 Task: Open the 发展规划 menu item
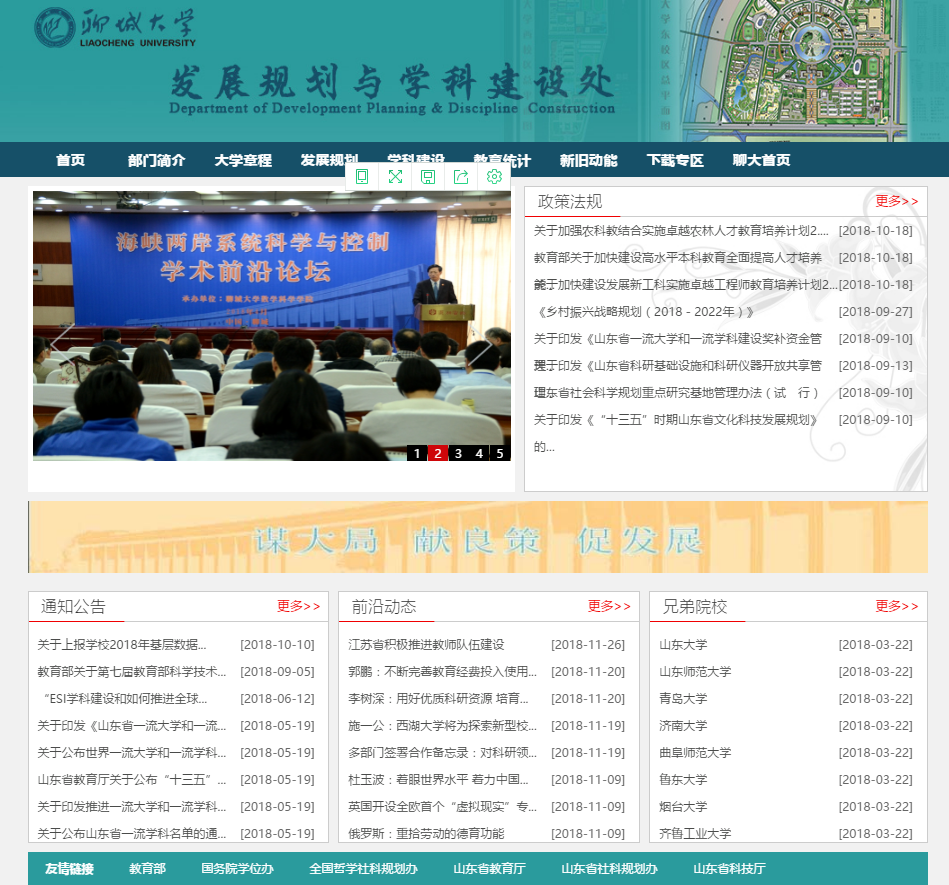point(329,160)
